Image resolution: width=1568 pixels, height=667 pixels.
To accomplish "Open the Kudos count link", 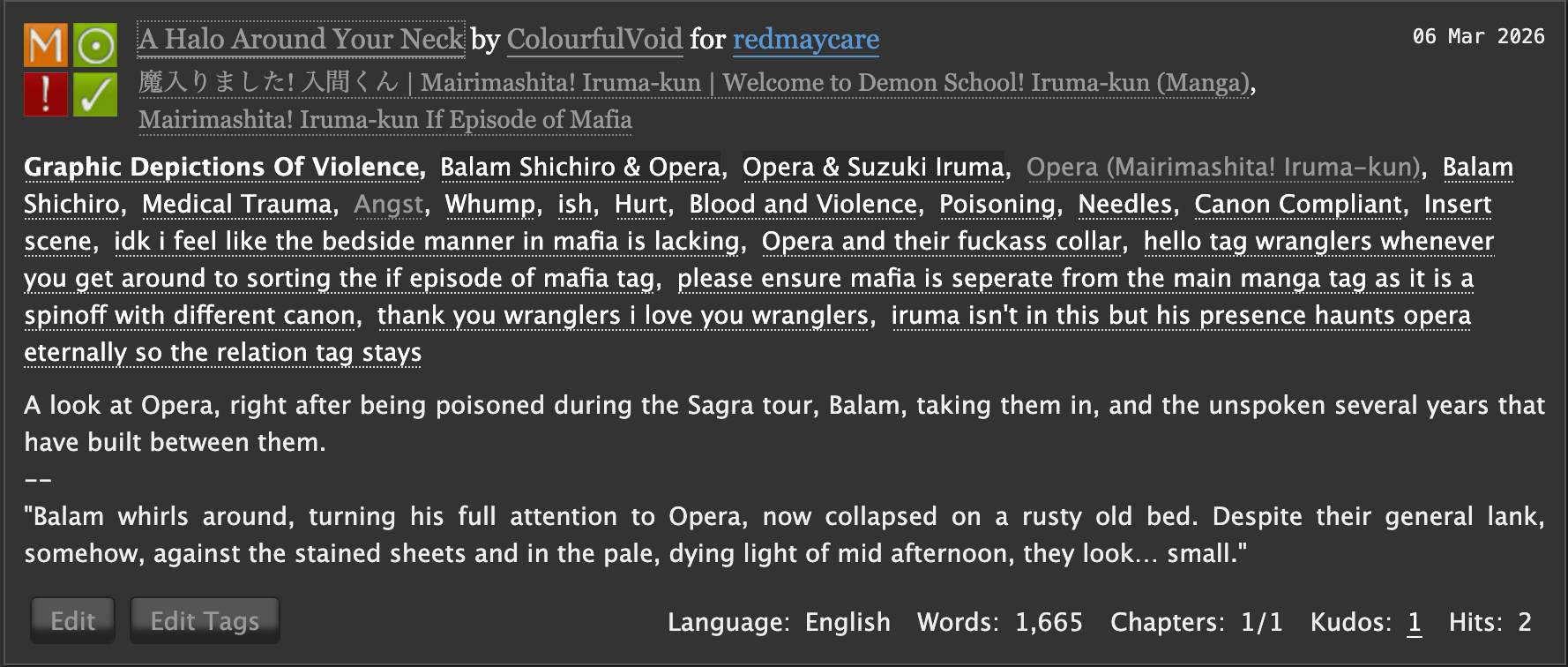I will click(1414, 622).
